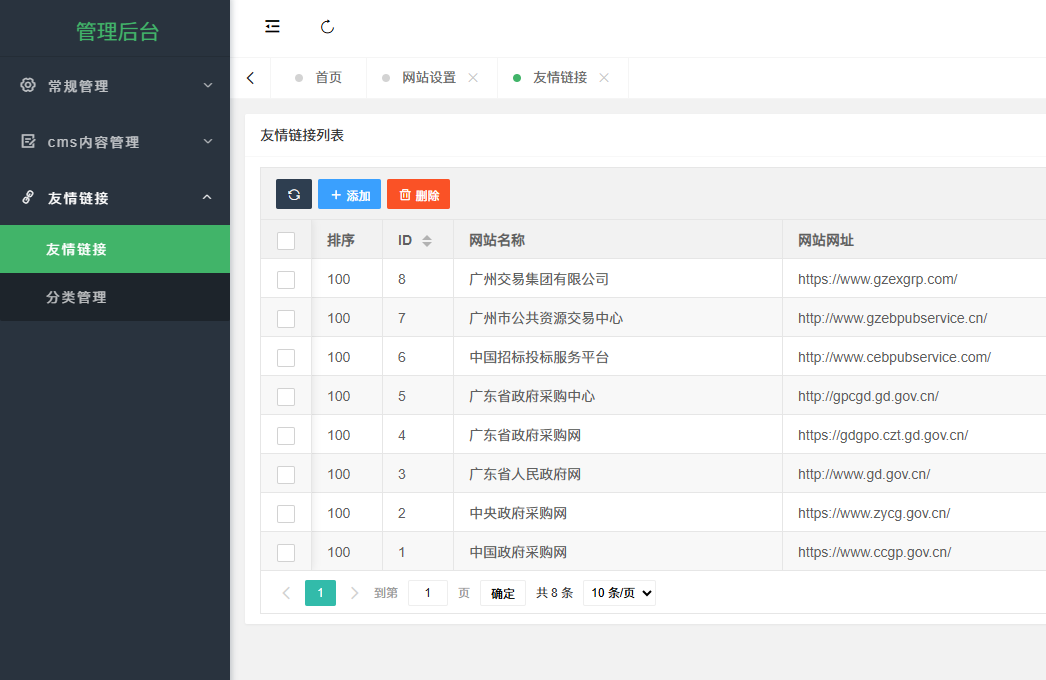Click the link icon beside 友情链接 menu
This screenshot has width=1046, height=680.
point(28,198)
